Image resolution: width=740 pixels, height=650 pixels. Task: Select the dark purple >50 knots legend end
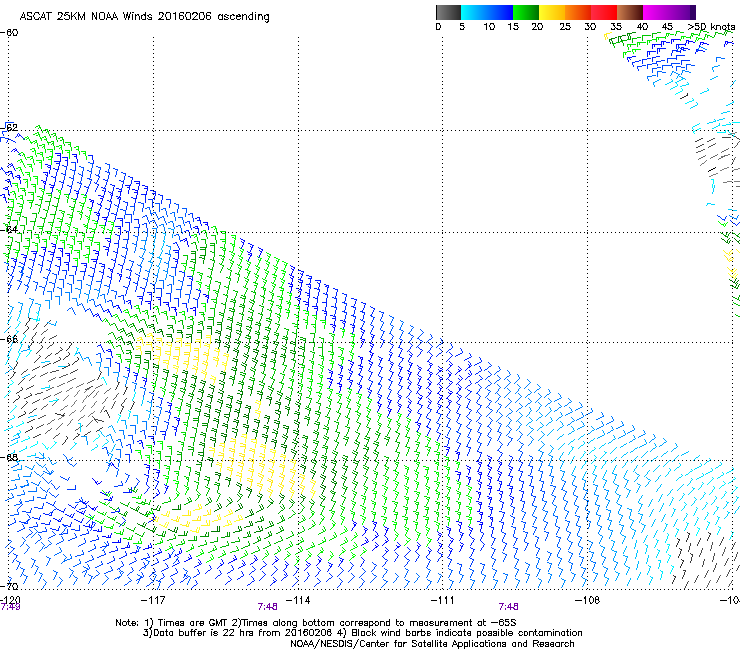(692, 12)
